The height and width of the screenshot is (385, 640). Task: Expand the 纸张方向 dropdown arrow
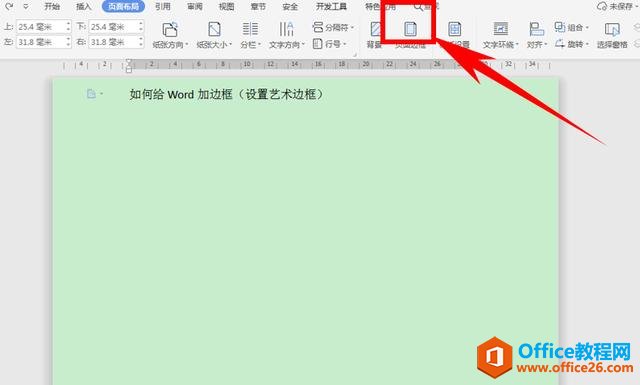point(187,45)
